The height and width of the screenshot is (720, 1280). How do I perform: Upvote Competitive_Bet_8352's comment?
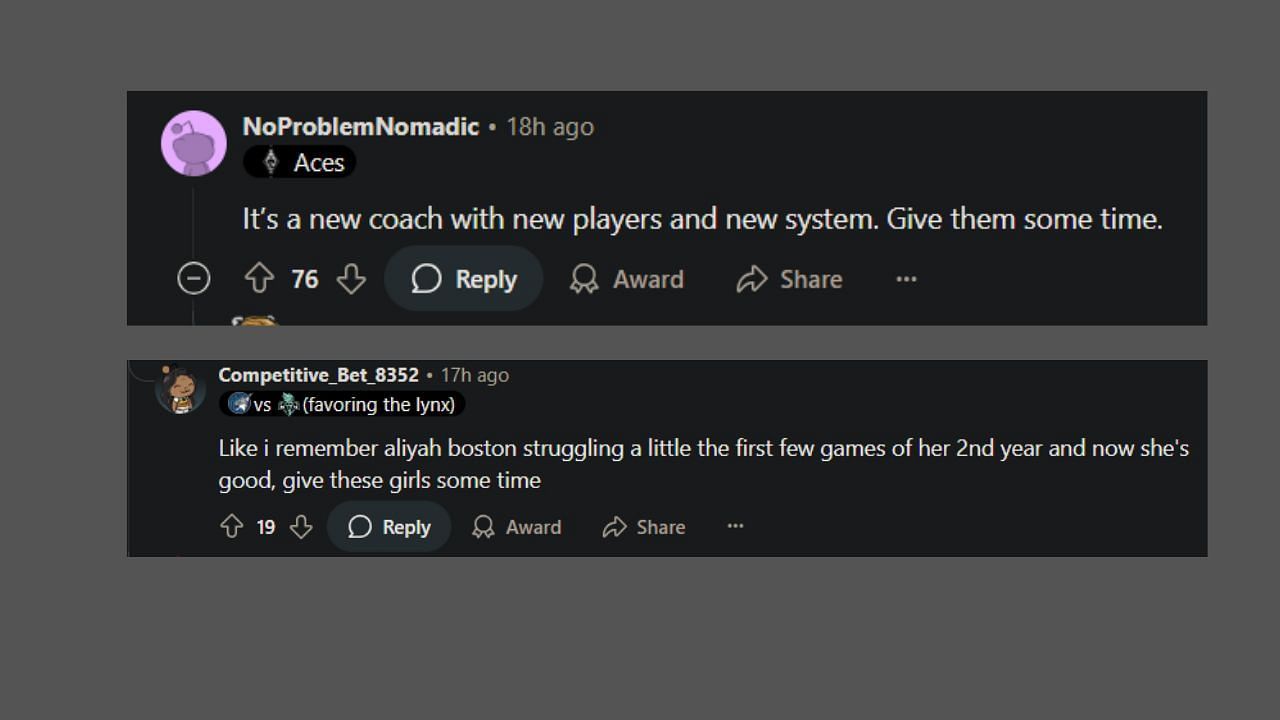pos(231,527)
